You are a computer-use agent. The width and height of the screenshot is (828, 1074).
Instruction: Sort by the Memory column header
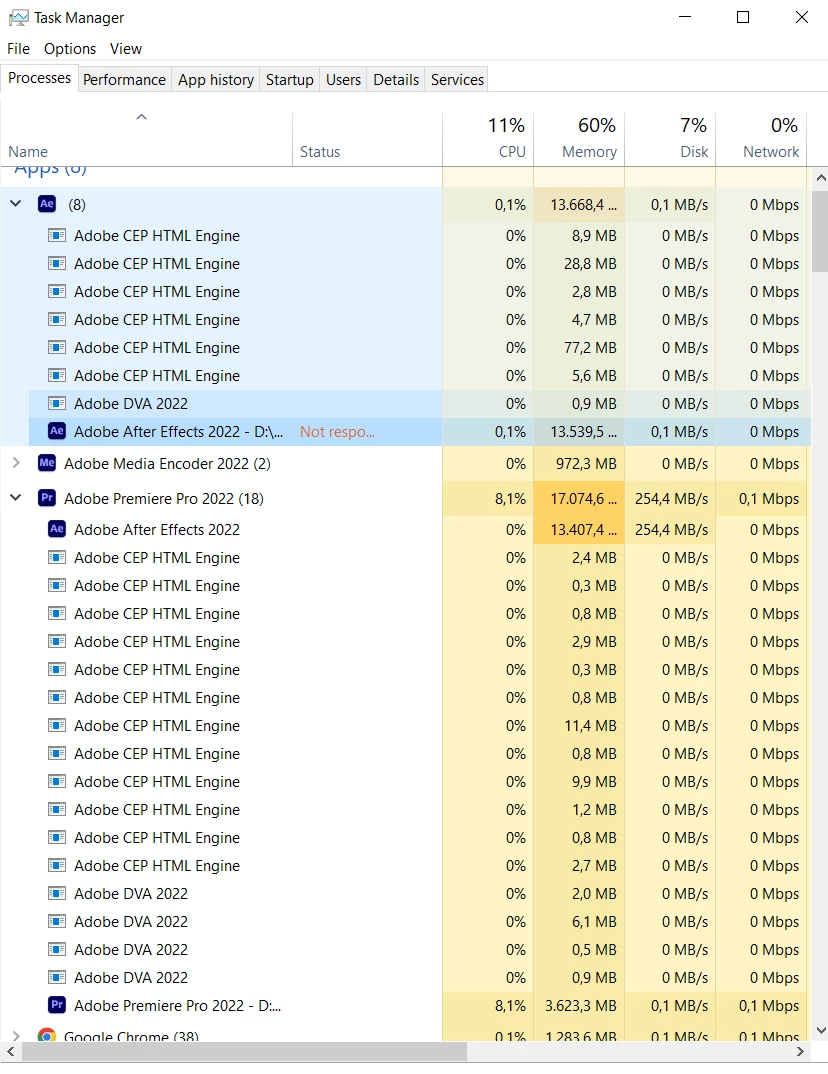pyautogui.click(x=579, y=138)
